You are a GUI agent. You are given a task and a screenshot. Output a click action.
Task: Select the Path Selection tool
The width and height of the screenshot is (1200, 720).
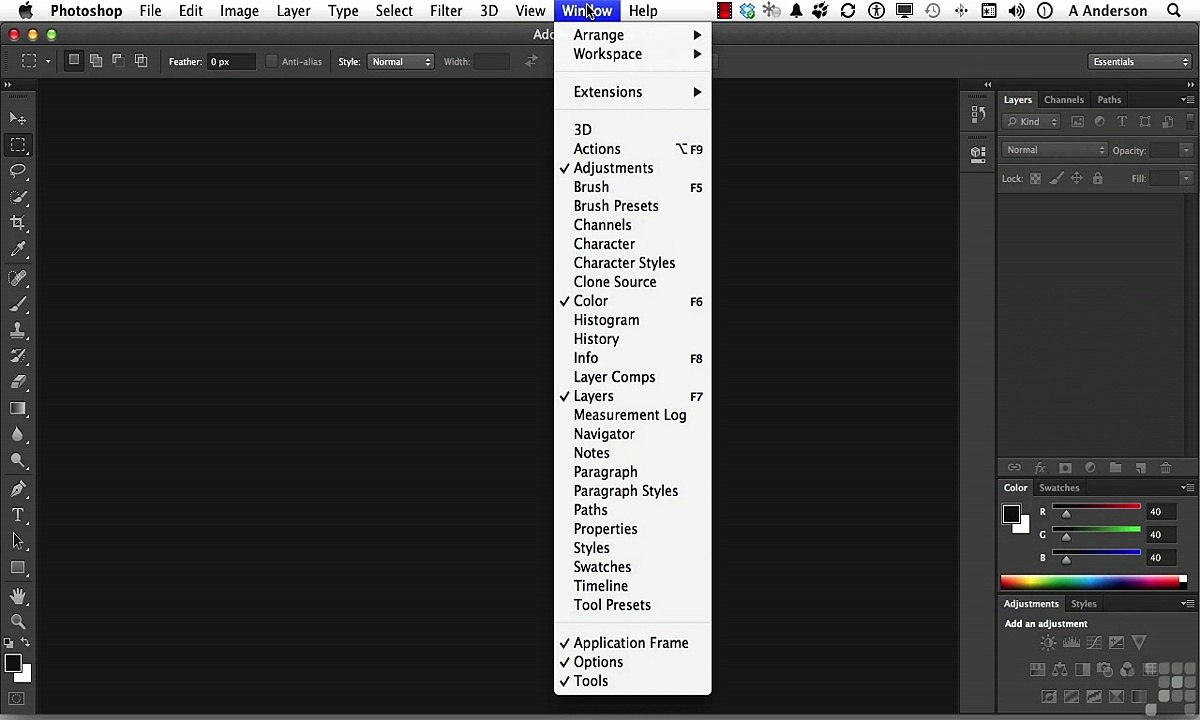pyautogui.click(x=18, y=540)
